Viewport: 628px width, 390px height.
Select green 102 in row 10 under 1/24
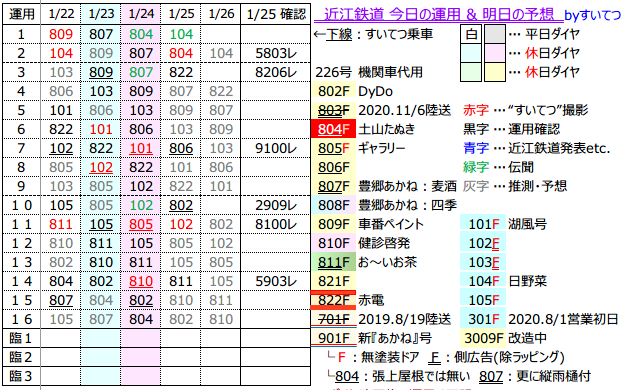tap(141, 205)
